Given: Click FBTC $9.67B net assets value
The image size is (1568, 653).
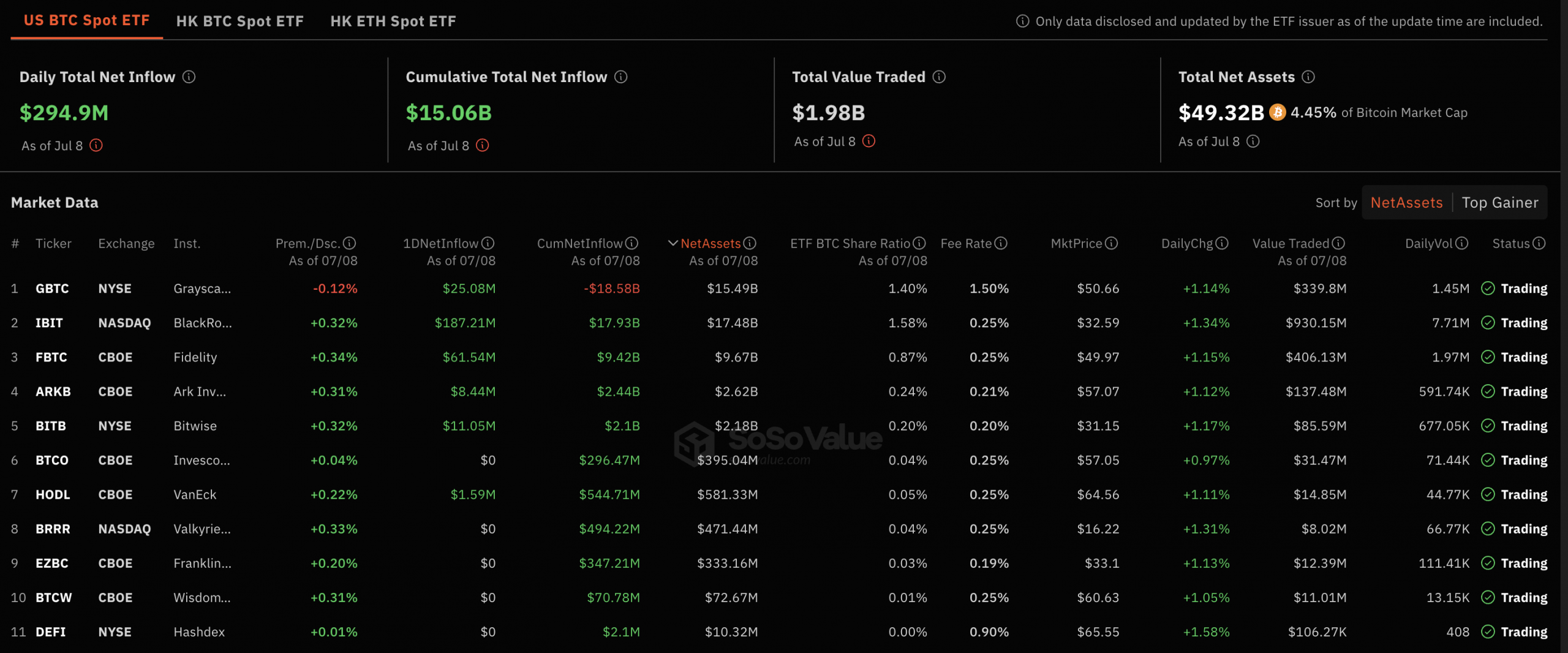Looking at the screenshot, I should point(736,357).
